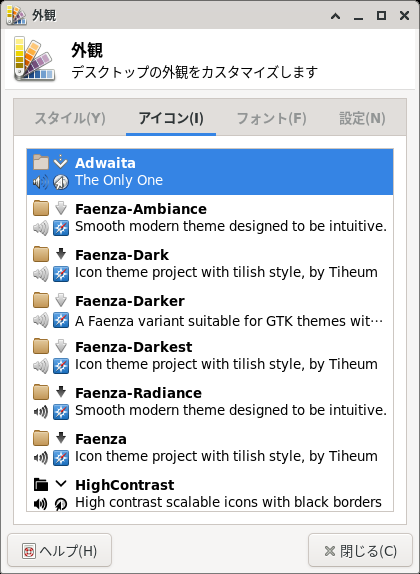Maximize the 外観 window
420x574 pixels.
point(382,15)
